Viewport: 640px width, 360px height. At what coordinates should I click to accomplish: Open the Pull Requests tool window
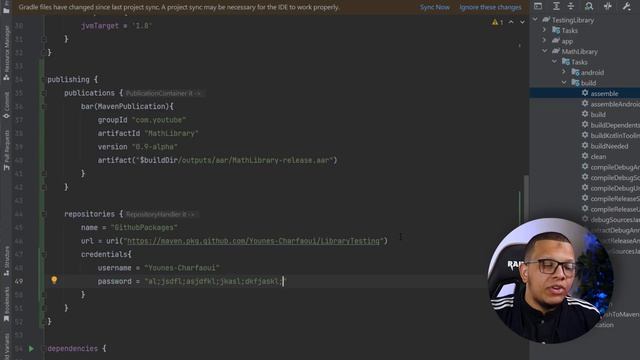click(6, 151)
